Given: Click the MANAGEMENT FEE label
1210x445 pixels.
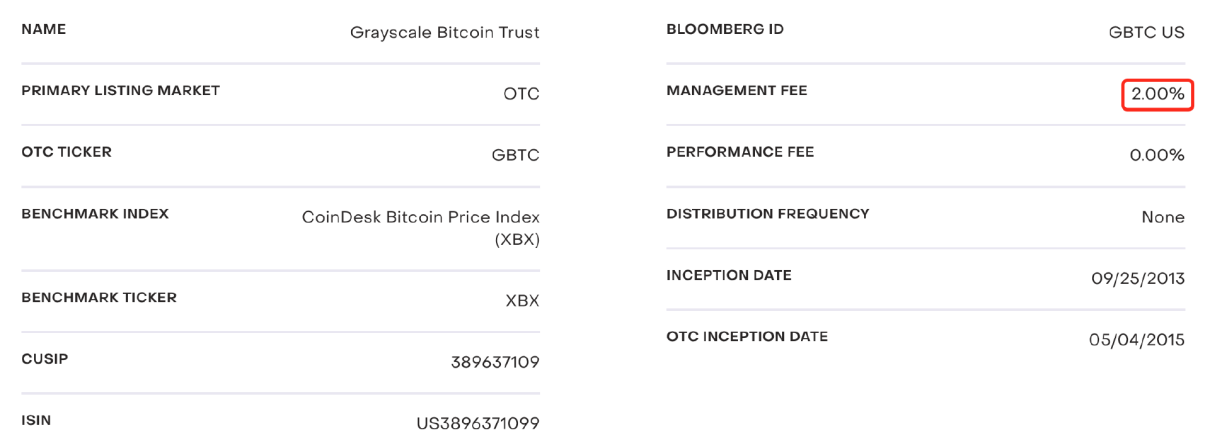Looking at the screenshot, I should click(736, 90).
